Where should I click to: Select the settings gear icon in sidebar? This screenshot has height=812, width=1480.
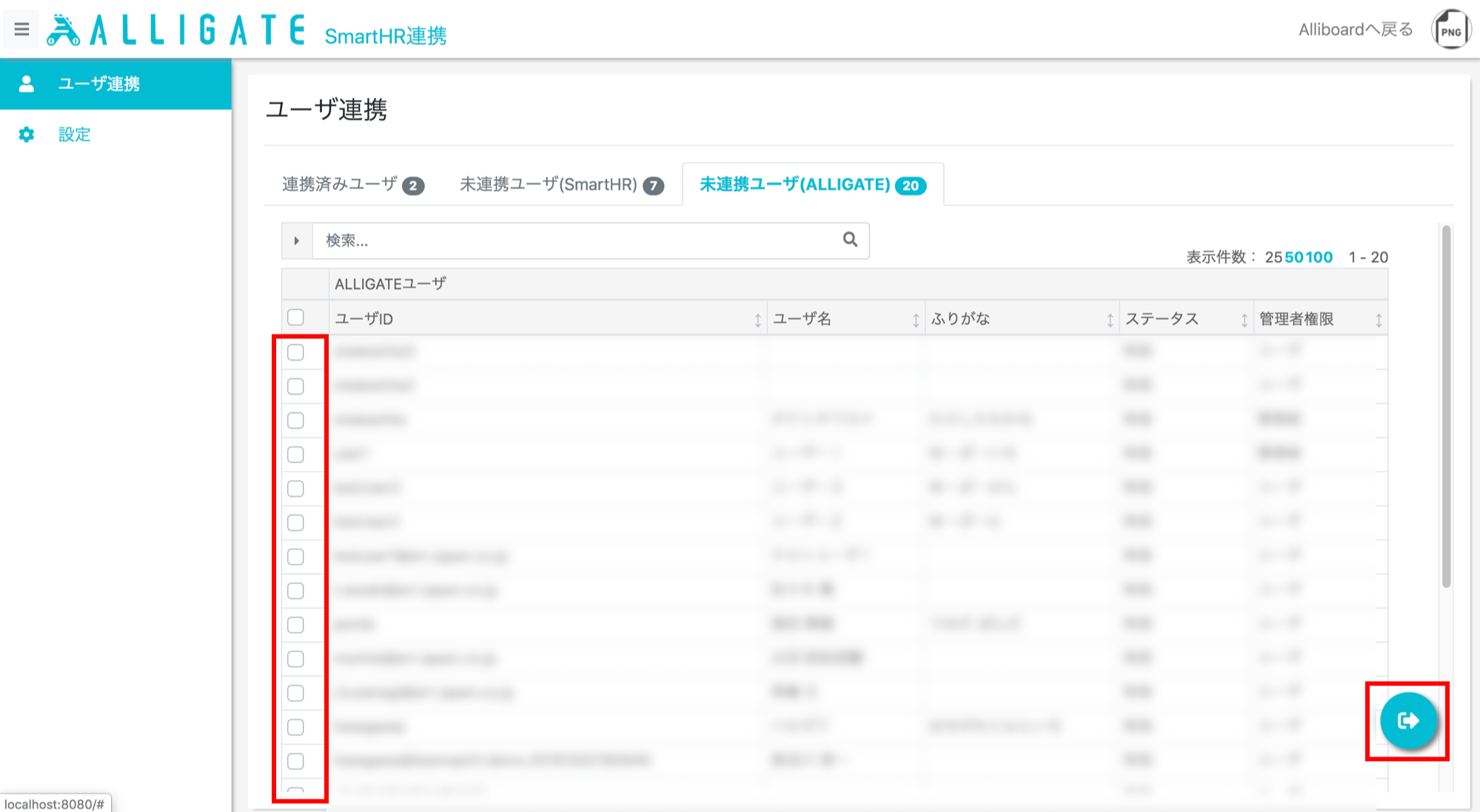coord(27,135)
